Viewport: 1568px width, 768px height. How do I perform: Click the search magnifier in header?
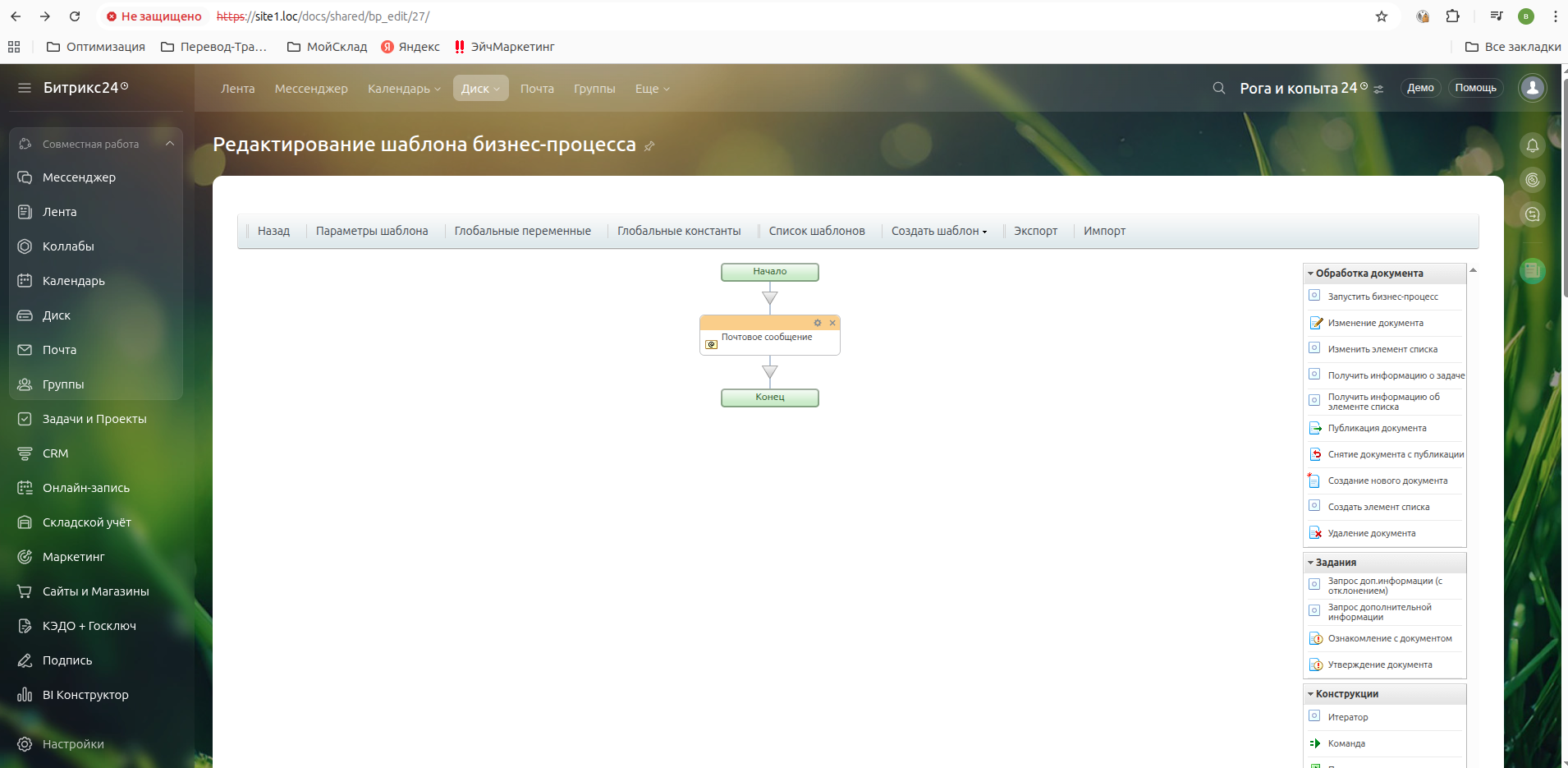coord(1219,88)
